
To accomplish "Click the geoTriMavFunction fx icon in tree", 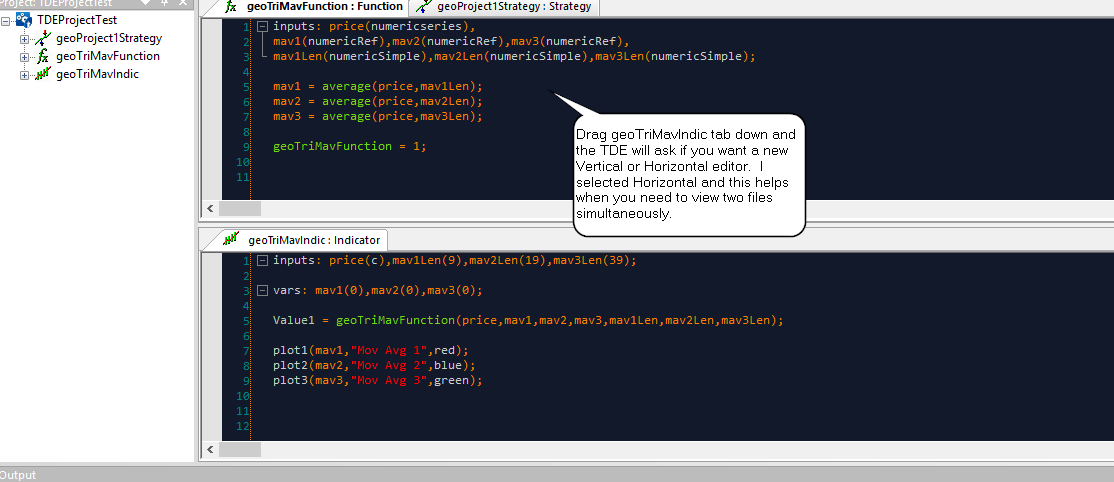I will point(42,56).
